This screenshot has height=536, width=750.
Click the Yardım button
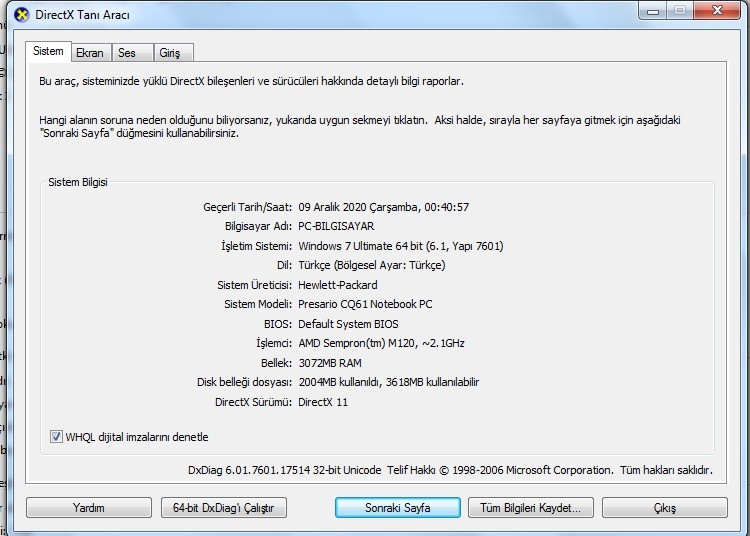tap(89, 508)
